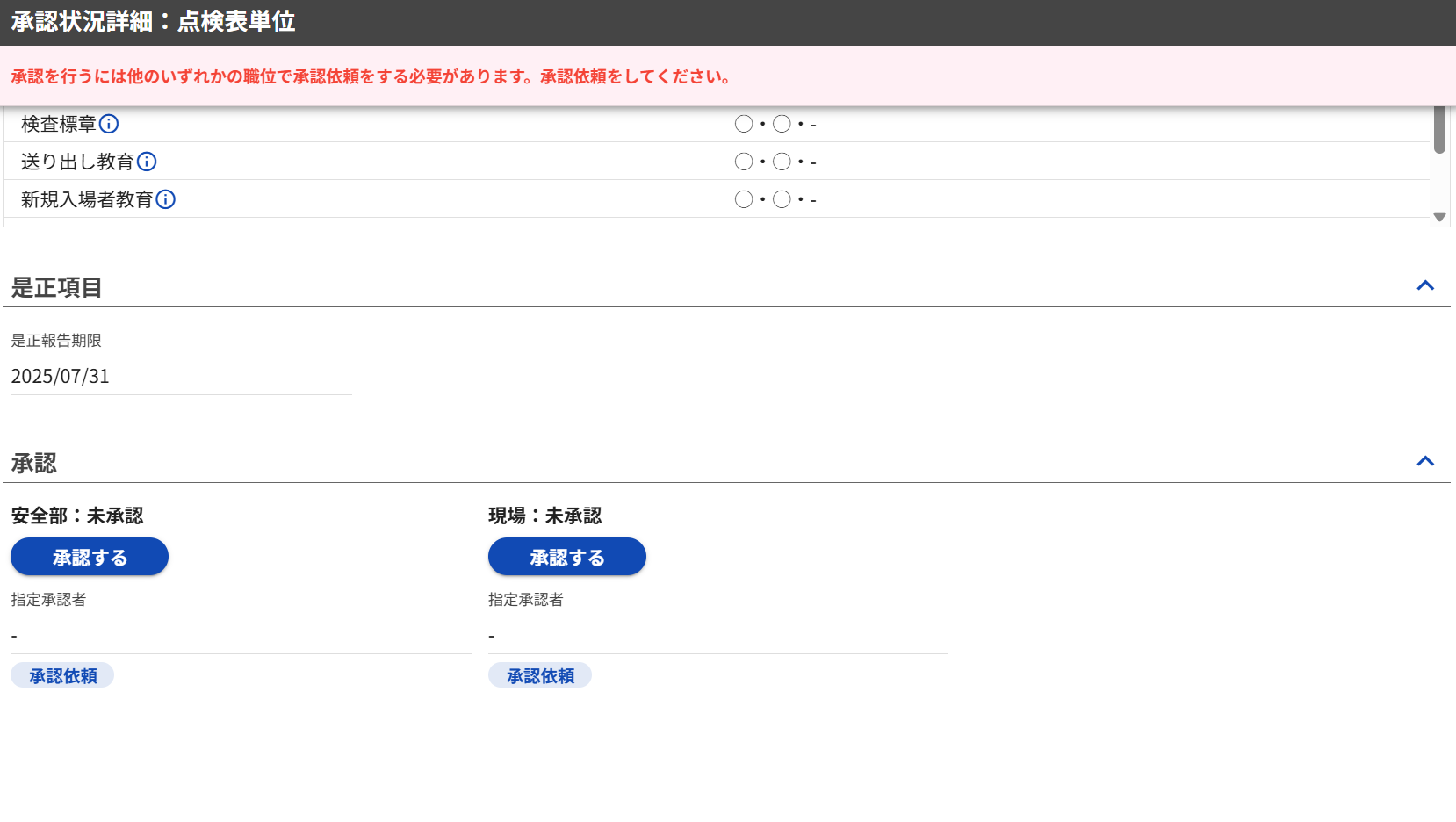Request approval via 承認依頼 under 現場
The width and height of the screenshot is (1456, 822).
[540, 675]
